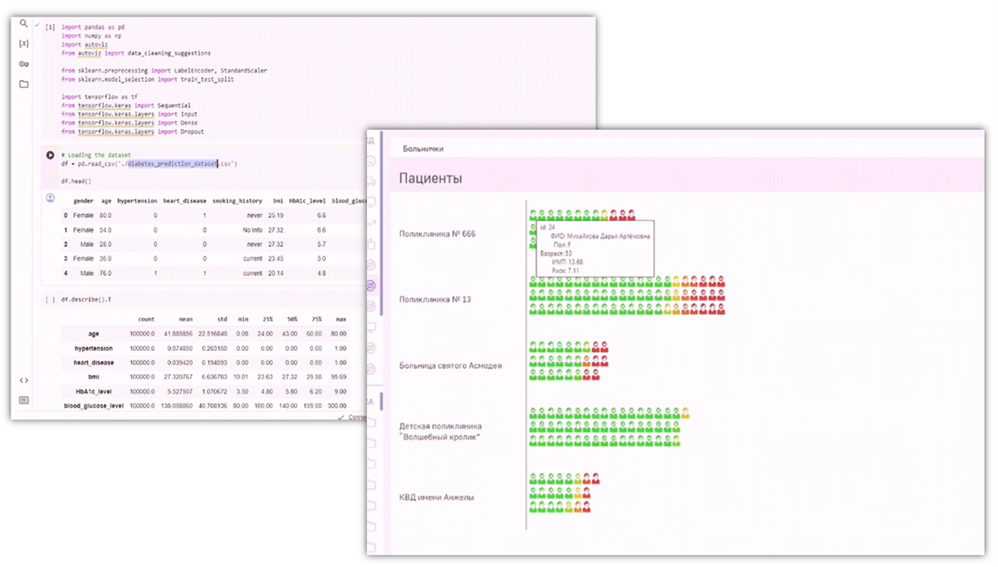The height and width of the screenshot is (567, 998).
Task: Click the blood_glucose_level row label in describe table
Action: pyautogui.click(x=94, y=406)
